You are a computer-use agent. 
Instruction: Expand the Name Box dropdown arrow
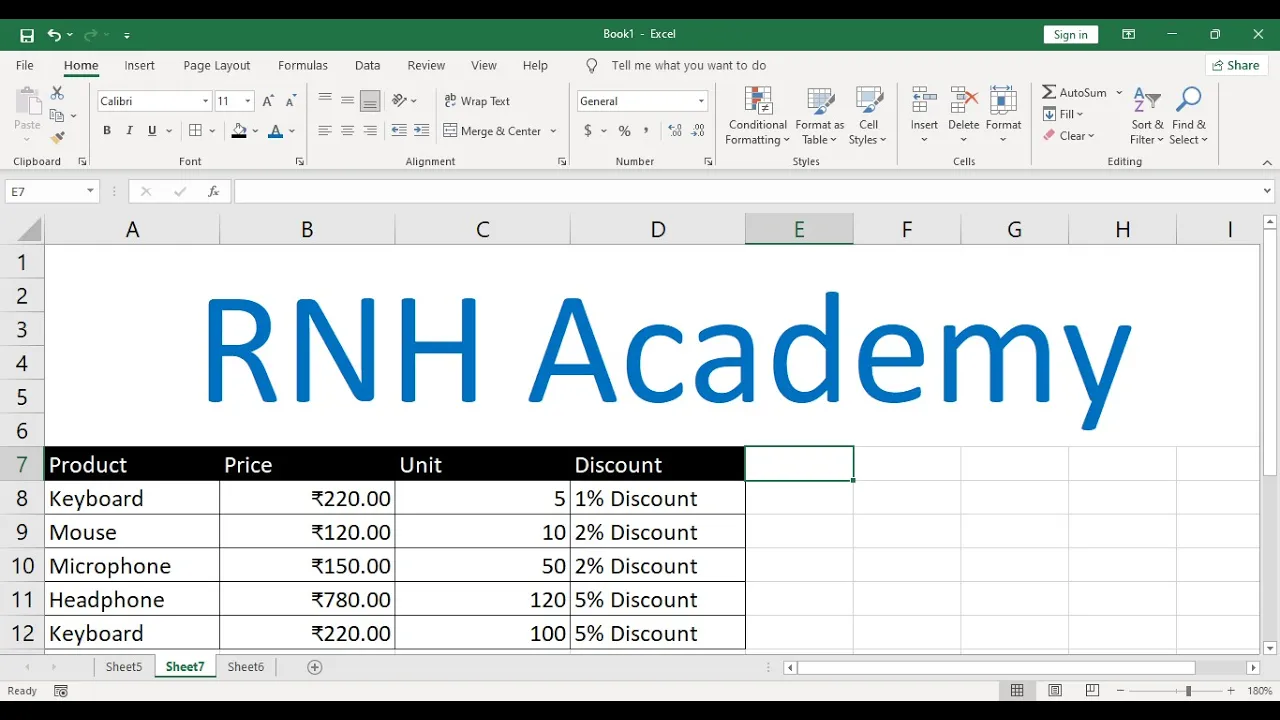[x=90, y=191]
